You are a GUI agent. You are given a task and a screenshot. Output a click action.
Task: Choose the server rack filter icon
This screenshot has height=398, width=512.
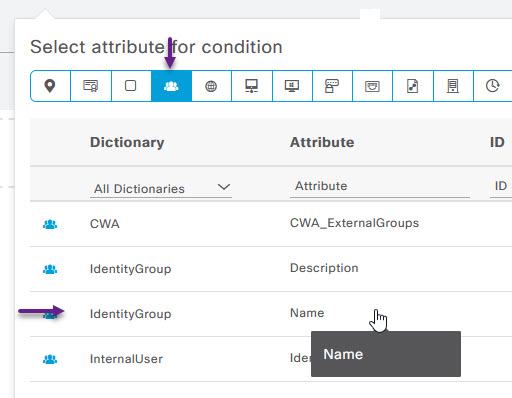click(453, 86)
